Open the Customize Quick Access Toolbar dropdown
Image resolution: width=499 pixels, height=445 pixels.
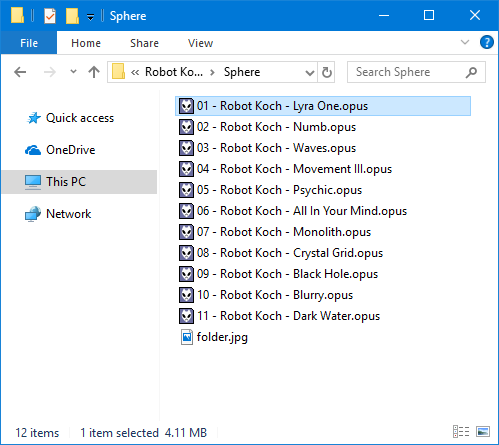[90, 17]
